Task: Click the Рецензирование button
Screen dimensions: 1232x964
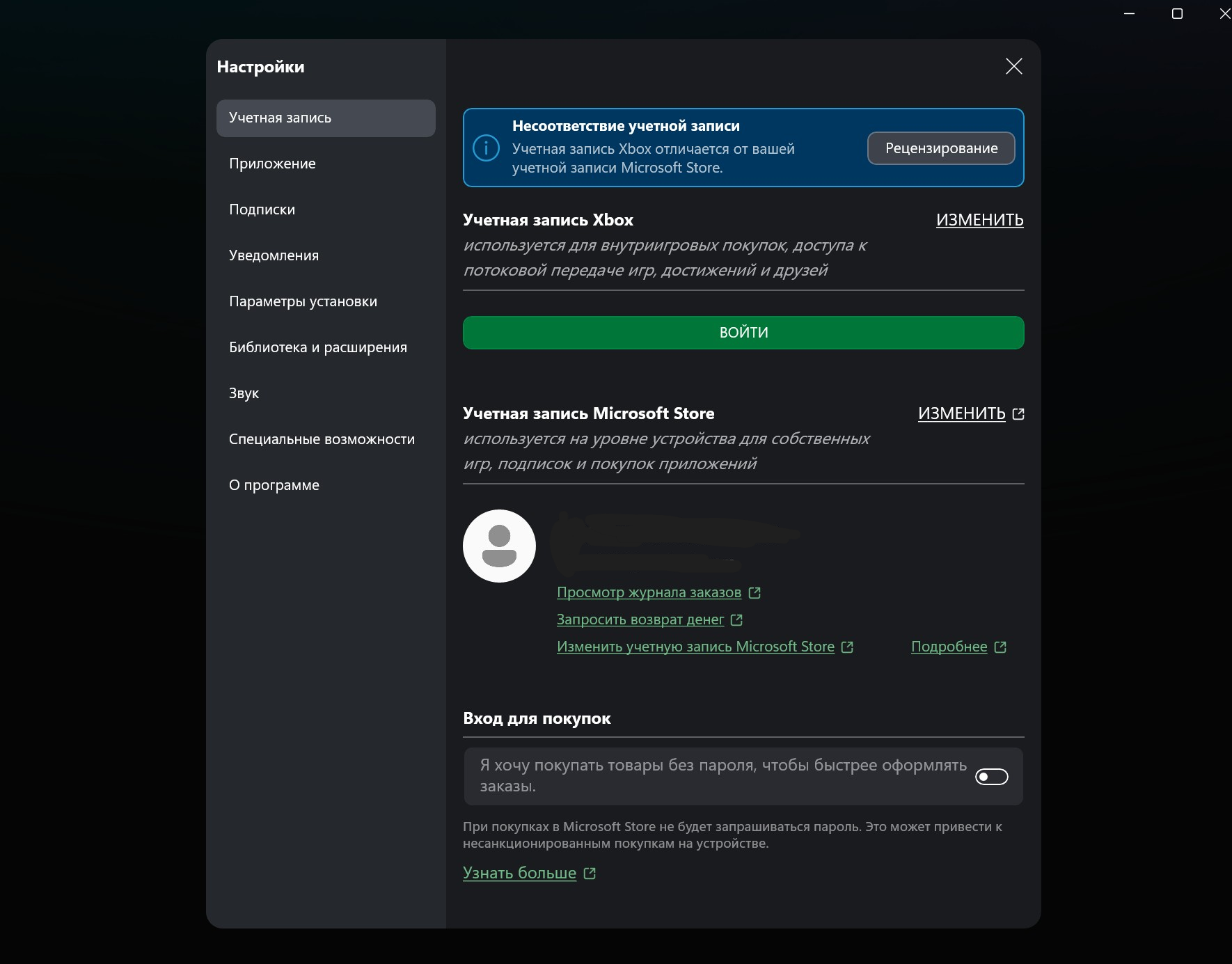Action: (x=941, y=148)
